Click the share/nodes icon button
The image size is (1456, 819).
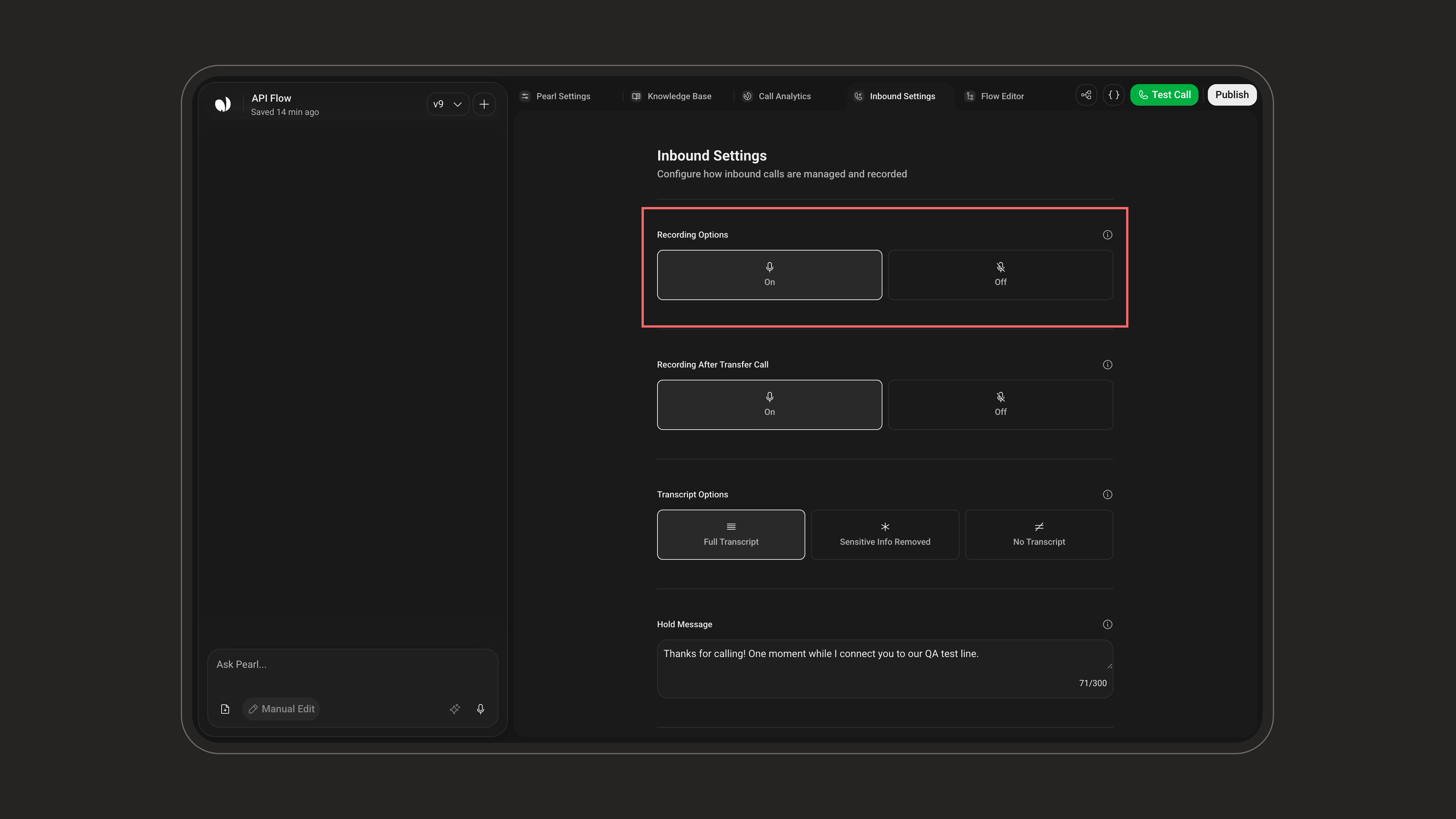[x=1086, y=95]
